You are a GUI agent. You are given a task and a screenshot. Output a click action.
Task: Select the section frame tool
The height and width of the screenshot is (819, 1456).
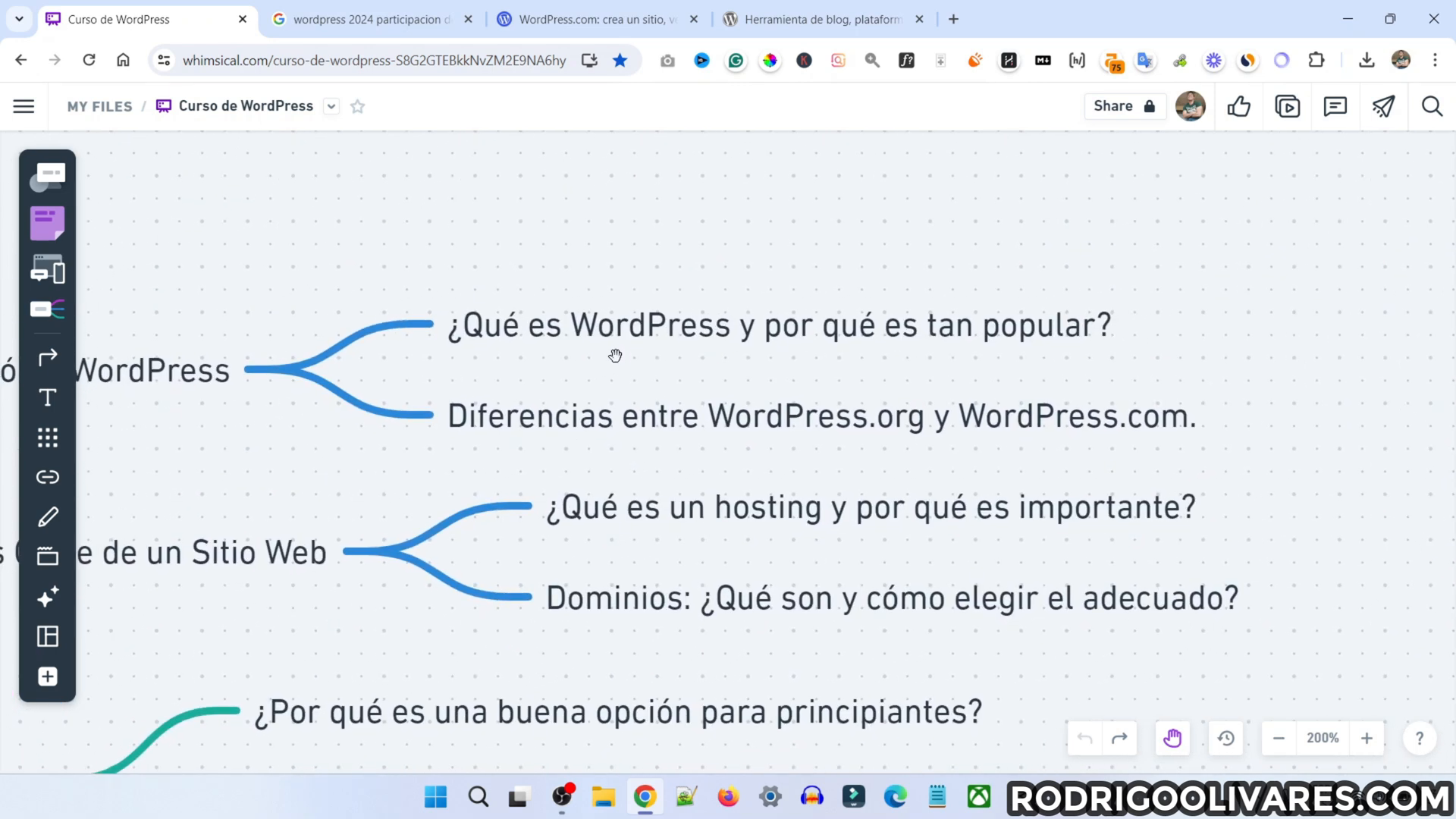(48, 556)
